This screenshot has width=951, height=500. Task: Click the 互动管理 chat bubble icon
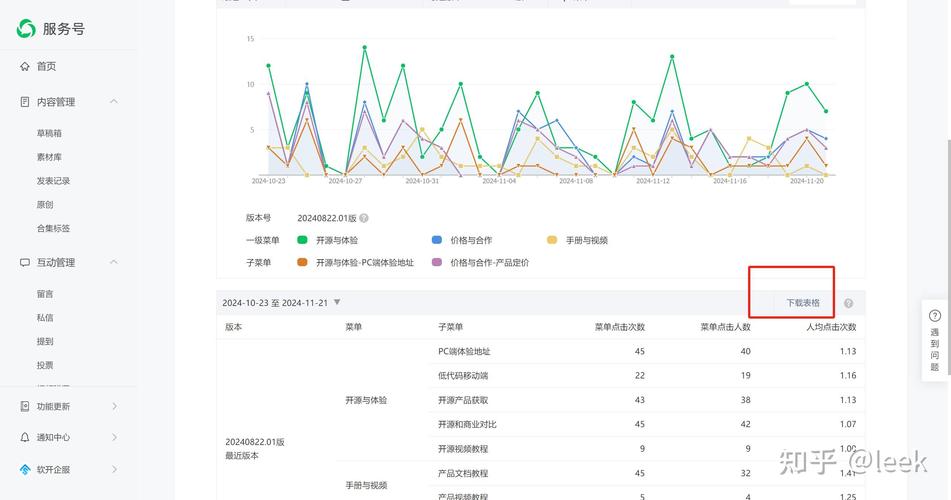[25, 262]
